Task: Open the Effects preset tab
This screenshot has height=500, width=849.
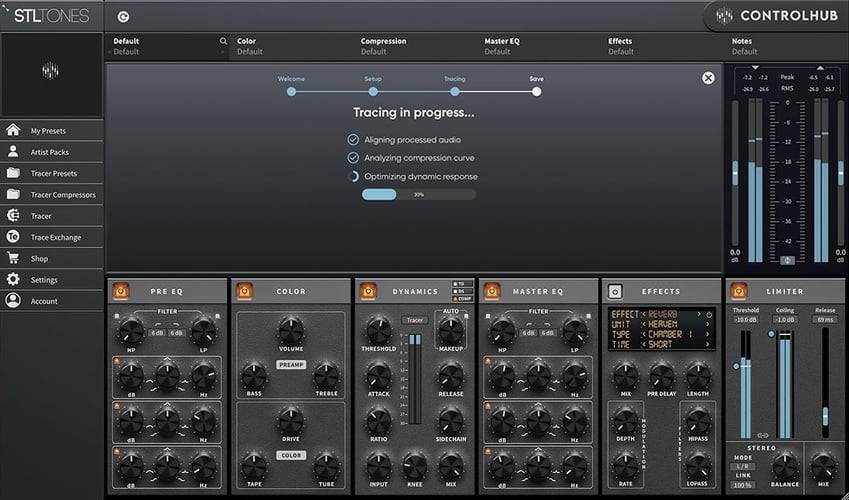Action: (x=665, y=46)
